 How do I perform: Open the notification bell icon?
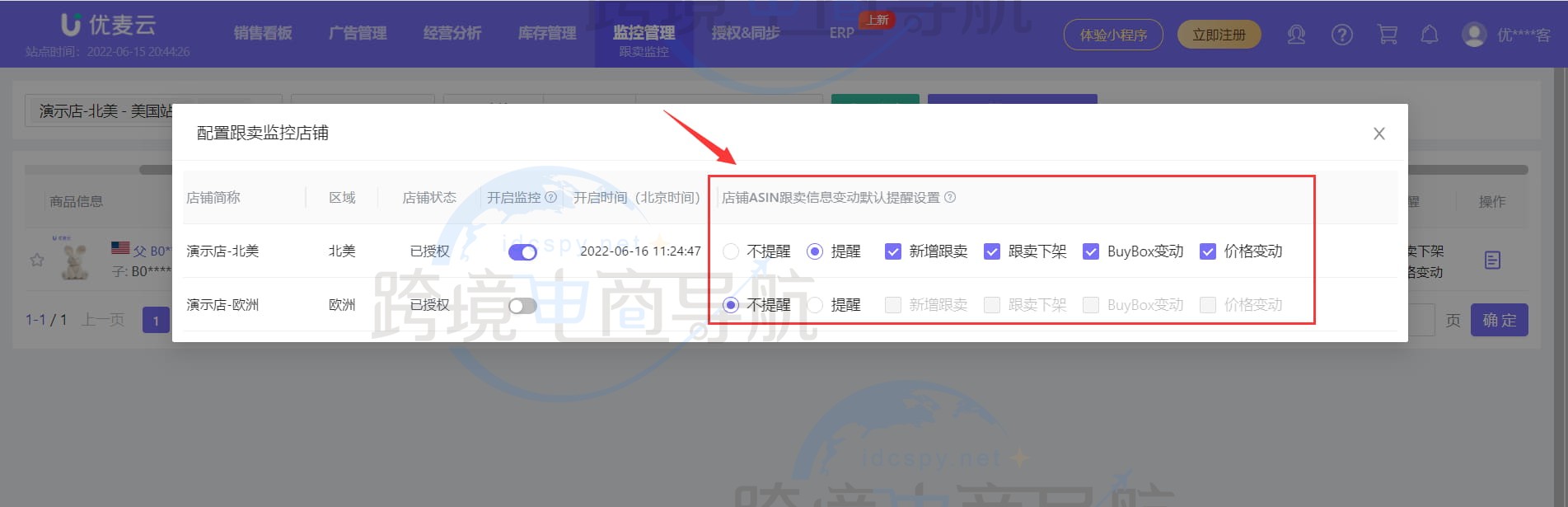[1430, 35]
